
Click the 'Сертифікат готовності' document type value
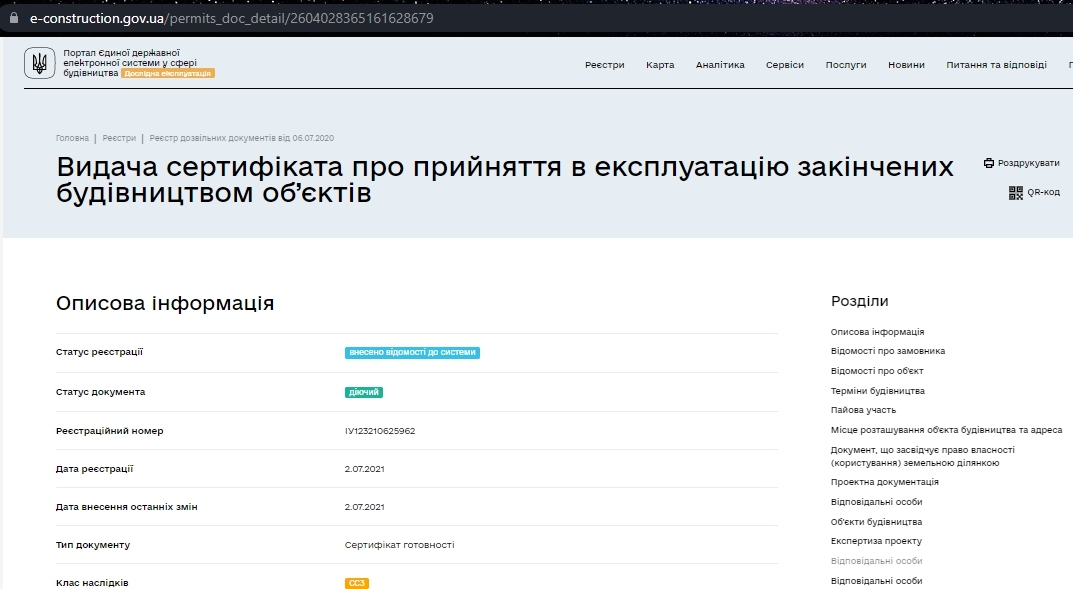click(x=399, y=545)
